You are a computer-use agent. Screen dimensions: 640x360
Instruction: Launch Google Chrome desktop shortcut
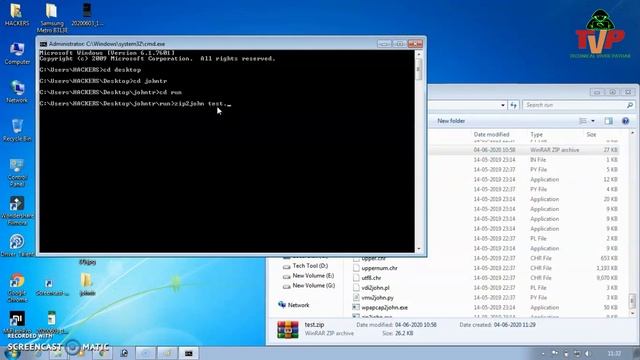(x=17, y=287)
